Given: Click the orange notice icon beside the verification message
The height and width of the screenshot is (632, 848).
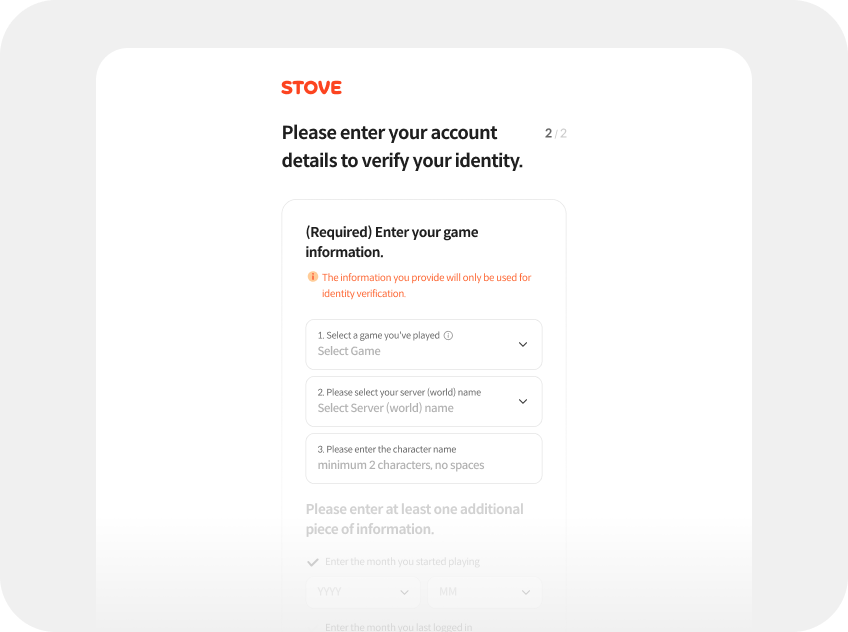Looking at the screenshot, I should coord(312,277).
